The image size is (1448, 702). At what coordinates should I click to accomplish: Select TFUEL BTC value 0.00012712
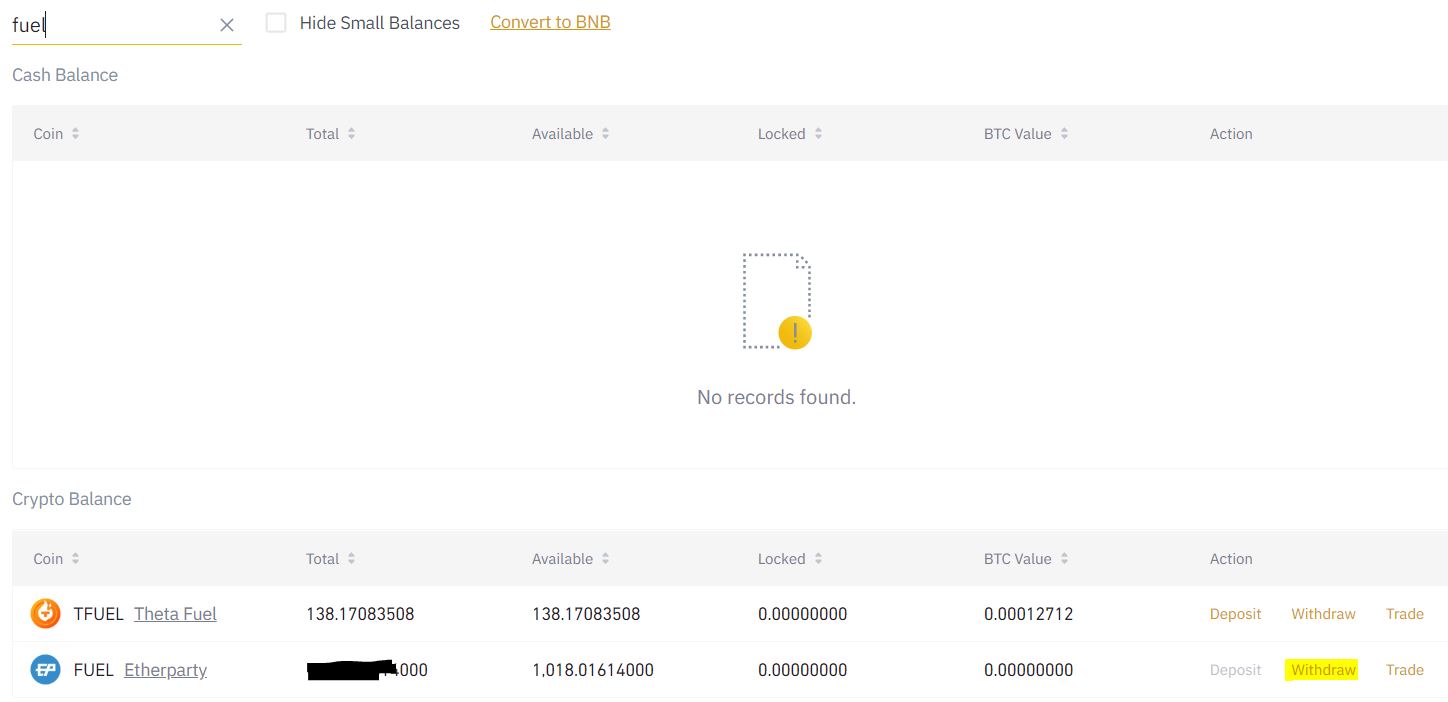1028,614
